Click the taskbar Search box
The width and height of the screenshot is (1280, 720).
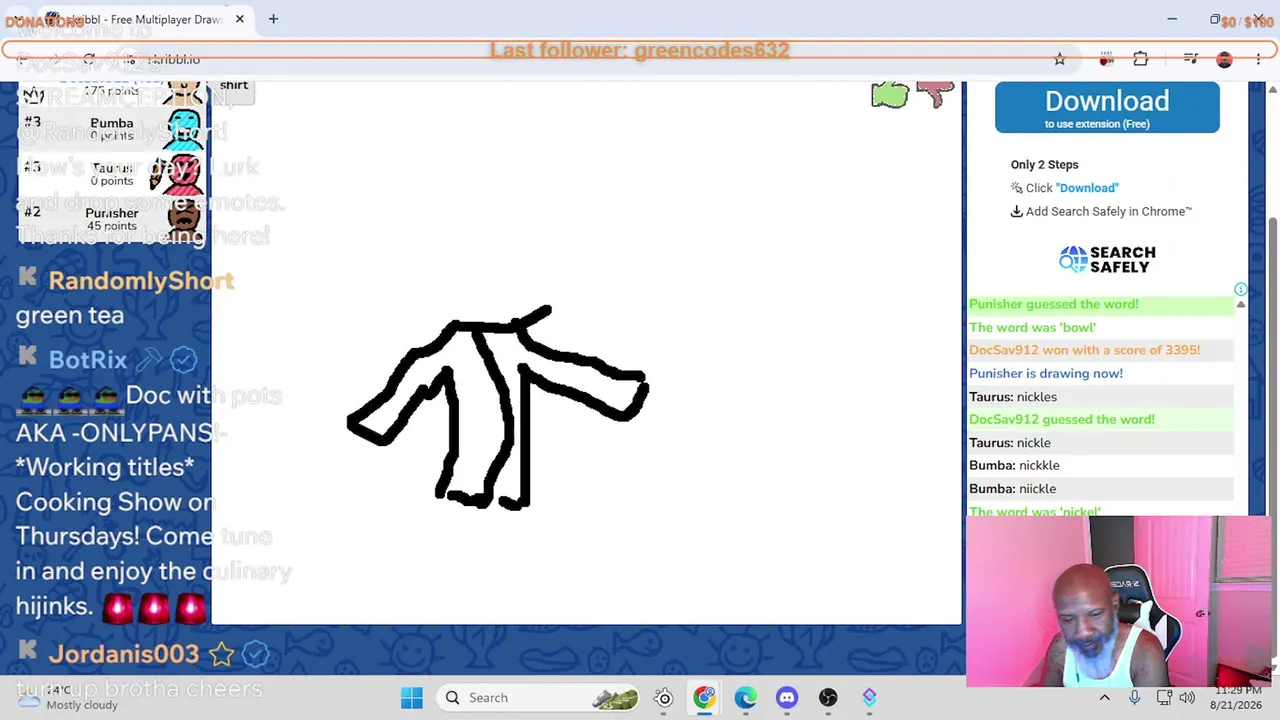pos(540,698)
